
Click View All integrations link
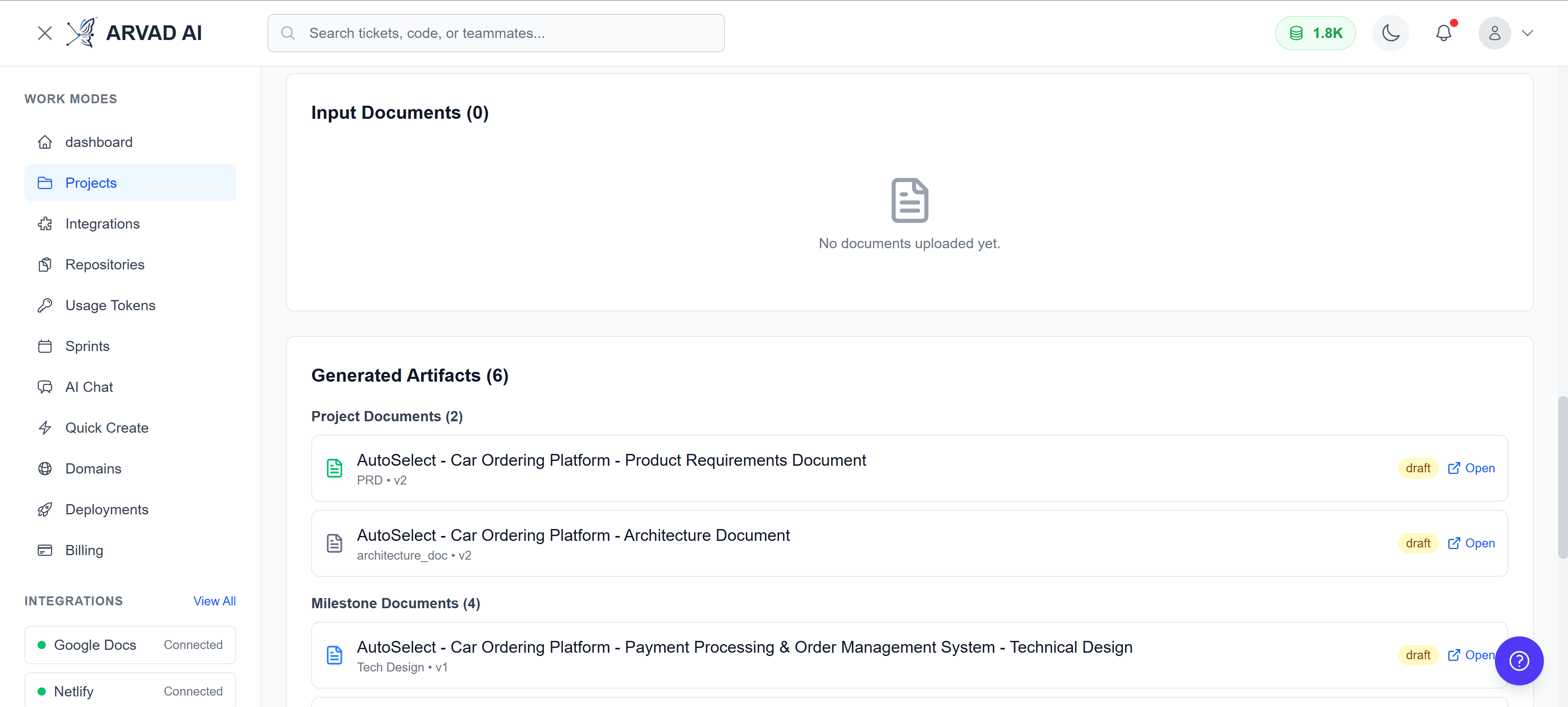(214, 600)
